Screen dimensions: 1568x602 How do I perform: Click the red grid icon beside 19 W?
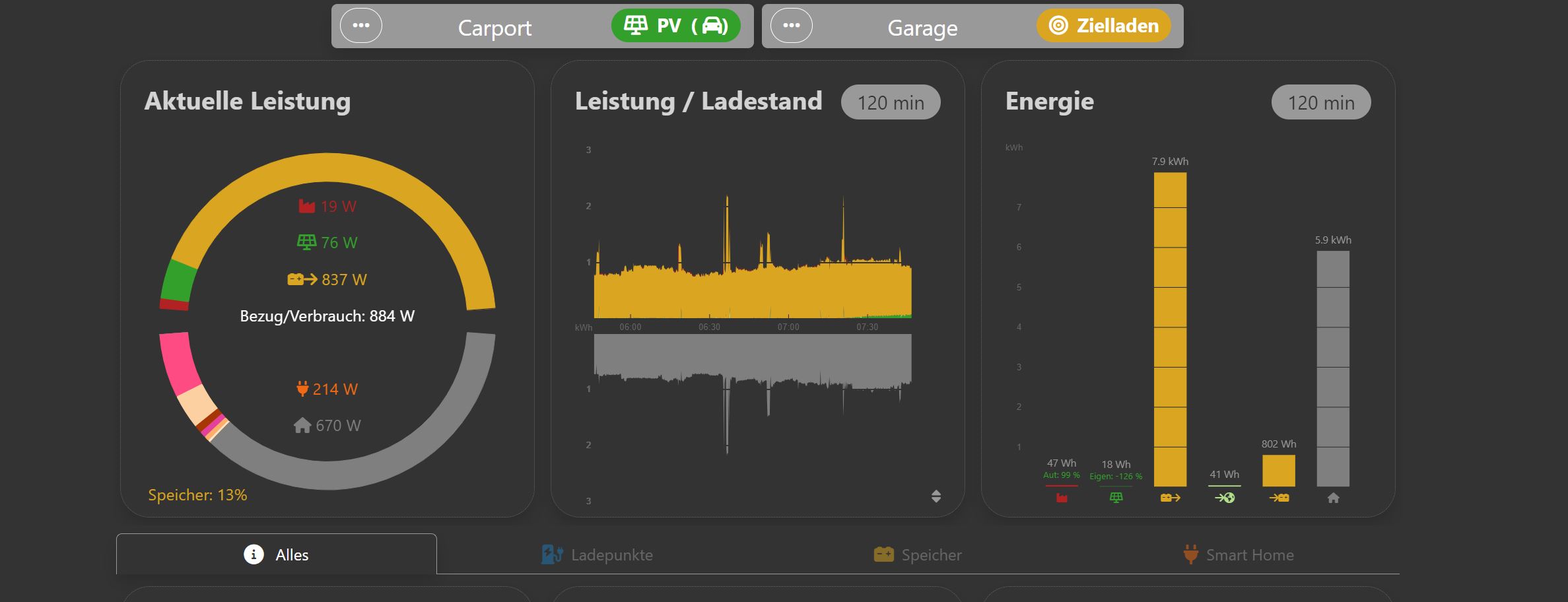pos(306,207)
